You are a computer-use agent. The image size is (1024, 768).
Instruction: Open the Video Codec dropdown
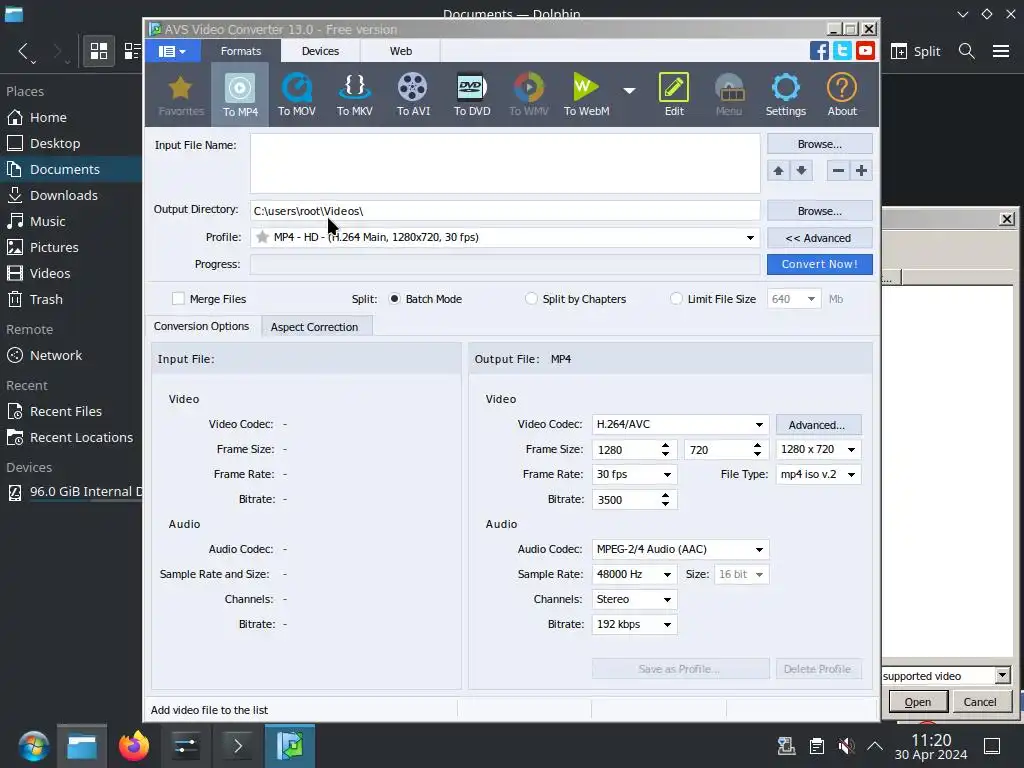pyautogui.click(x=759, y=424)
